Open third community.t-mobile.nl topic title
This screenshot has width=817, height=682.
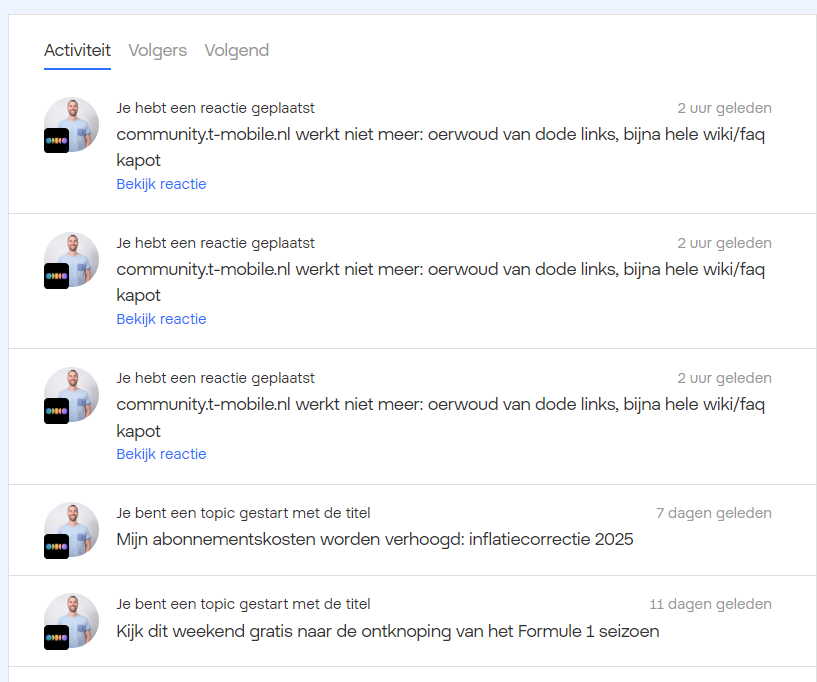point(441,417)
